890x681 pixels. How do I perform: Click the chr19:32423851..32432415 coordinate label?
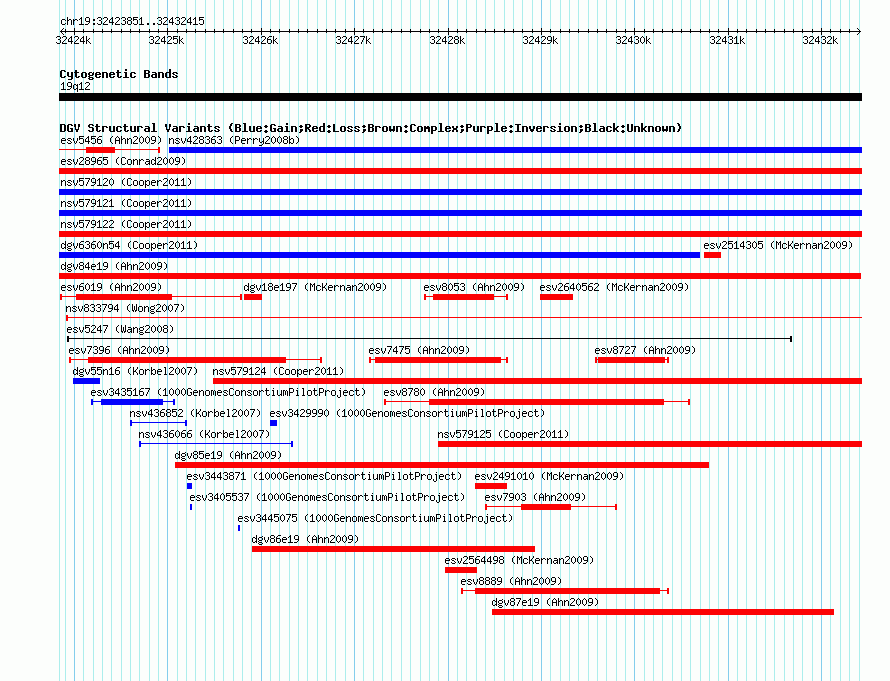point(132,22)
